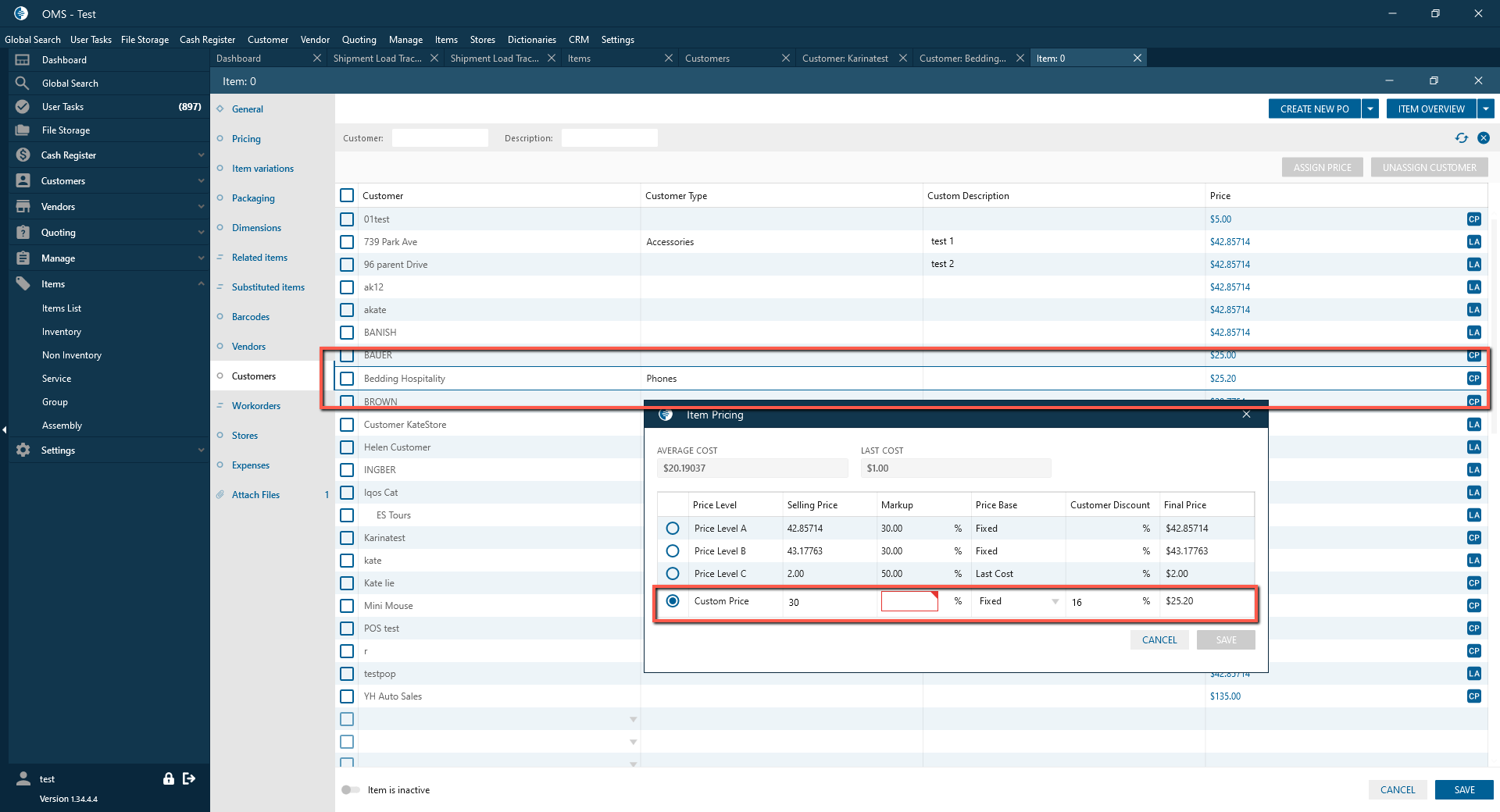
Task: Open the User Tasks checkmark icon in the sidebar
Action: tap(23, 107)
